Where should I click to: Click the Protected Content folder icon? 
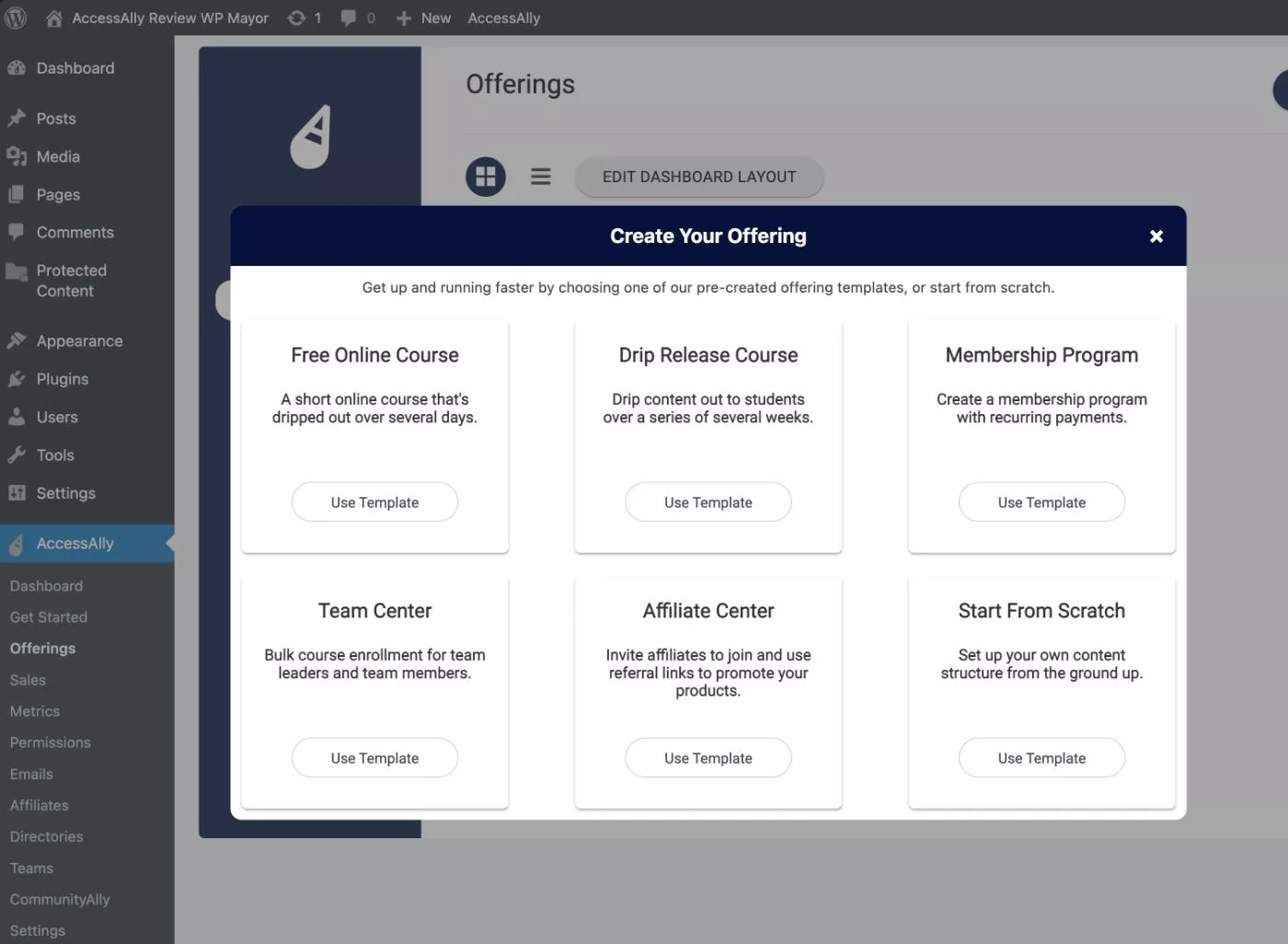coord(17,271)
